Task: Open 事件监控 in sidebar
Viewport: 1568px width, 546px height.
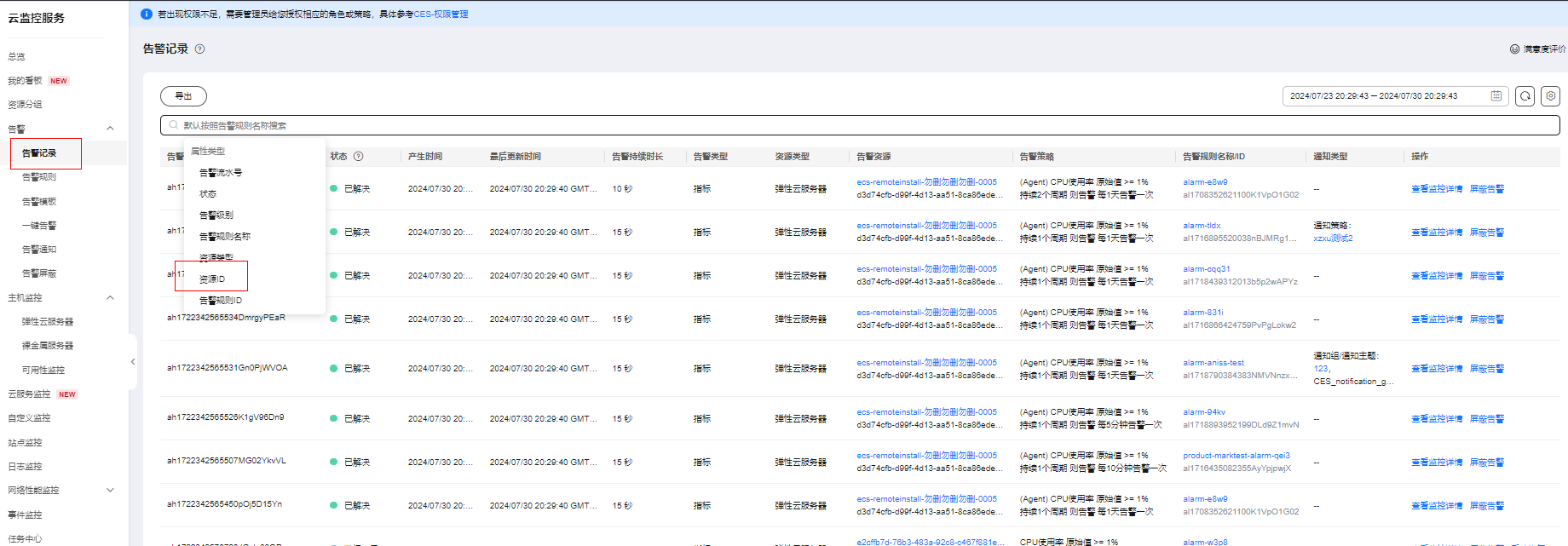Action: coord(25,515)
